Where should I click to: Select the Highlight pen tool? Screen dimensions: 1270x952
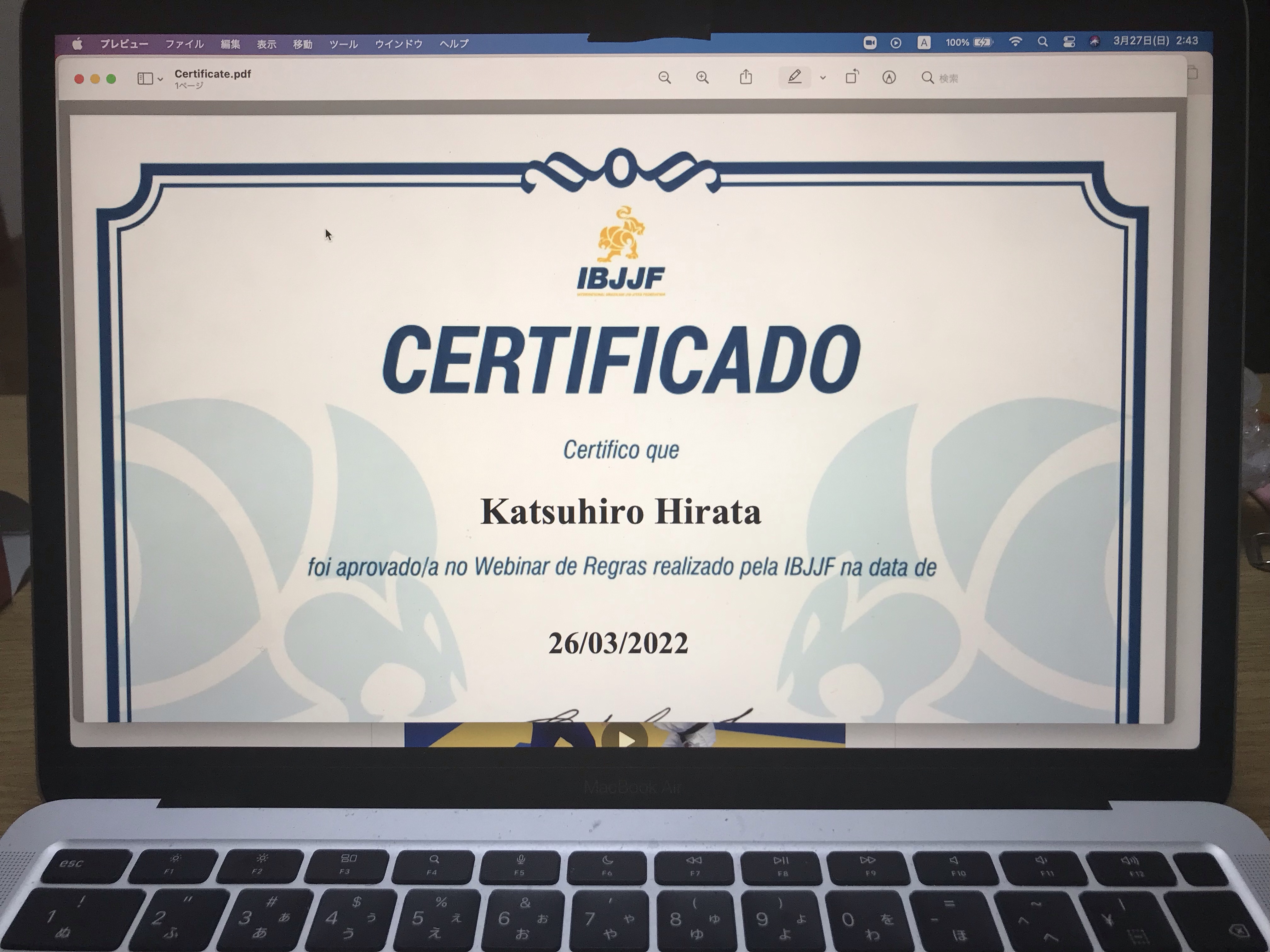tap(795, 77)
